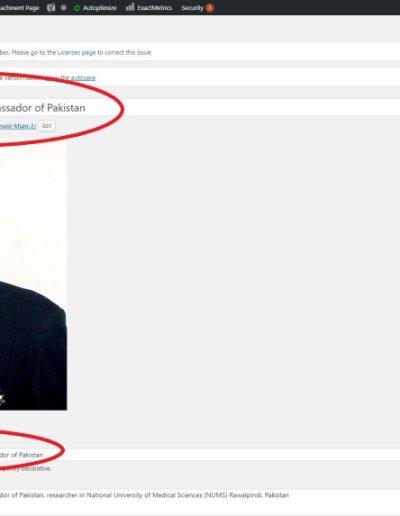This screenshot has width=400, height=516.
Task: Click the attachment permalink URL
Action: pos(18,126)
